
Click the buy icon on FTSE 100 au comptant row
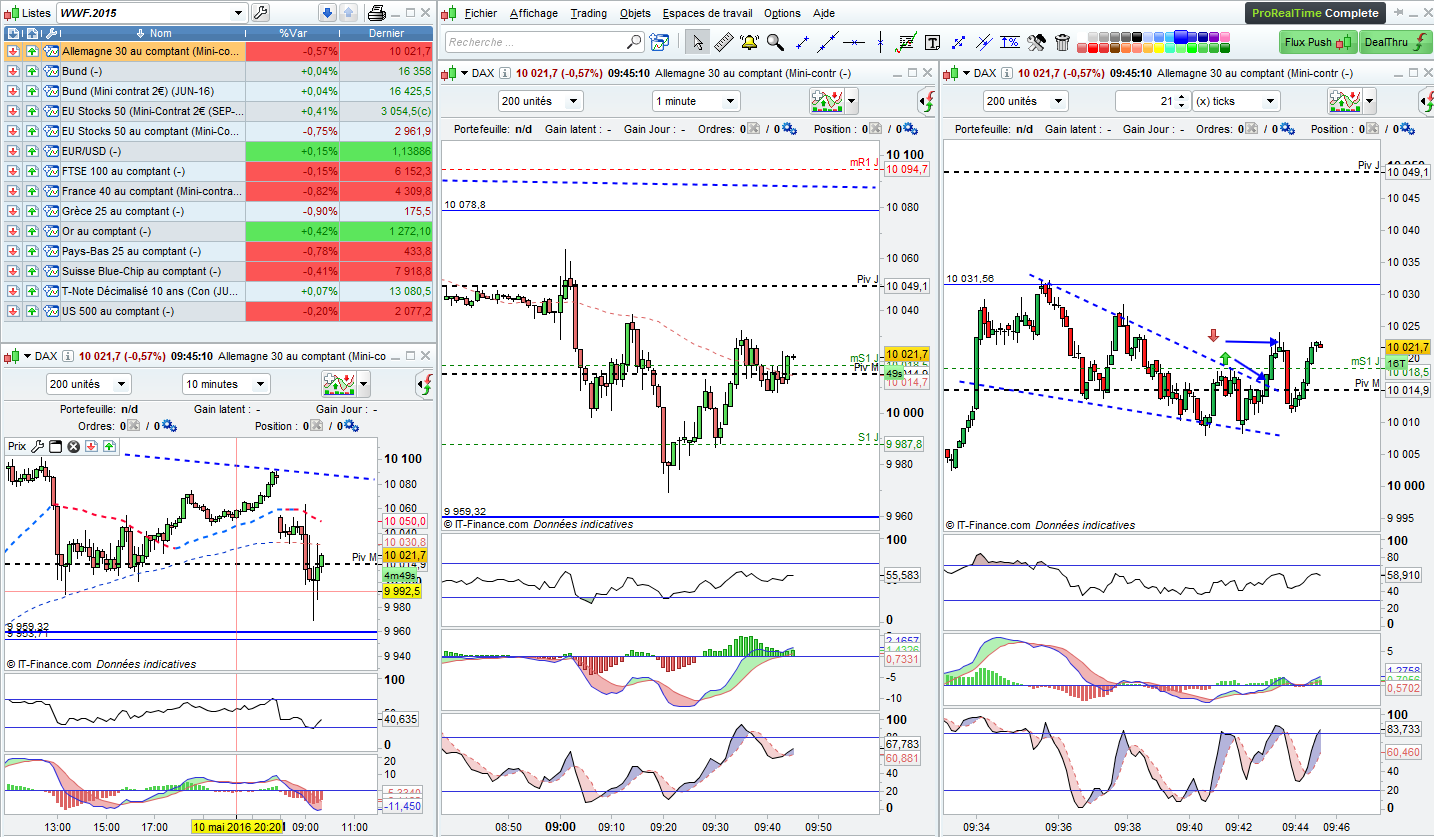pyautogui.click(x=32, y=171)
